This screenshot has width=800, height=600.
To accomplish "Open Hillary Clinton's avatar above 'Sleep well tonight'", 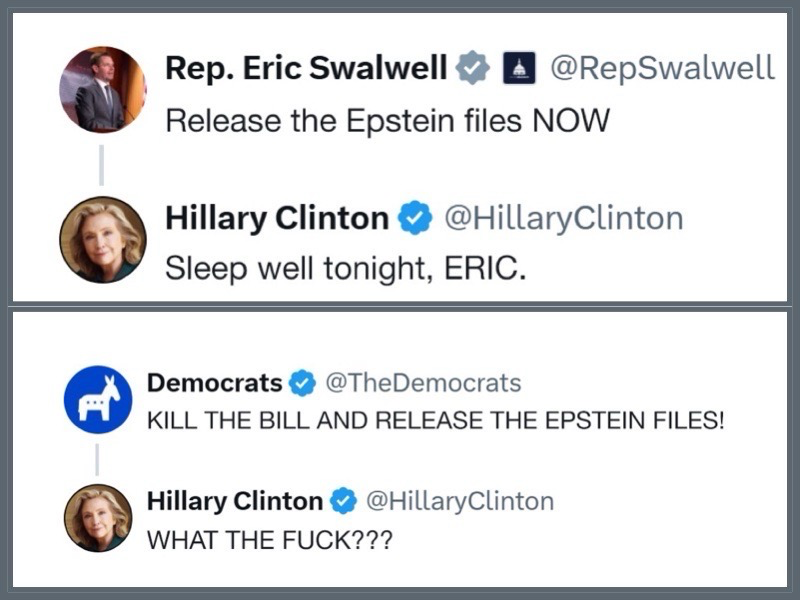I will (103, 239).
